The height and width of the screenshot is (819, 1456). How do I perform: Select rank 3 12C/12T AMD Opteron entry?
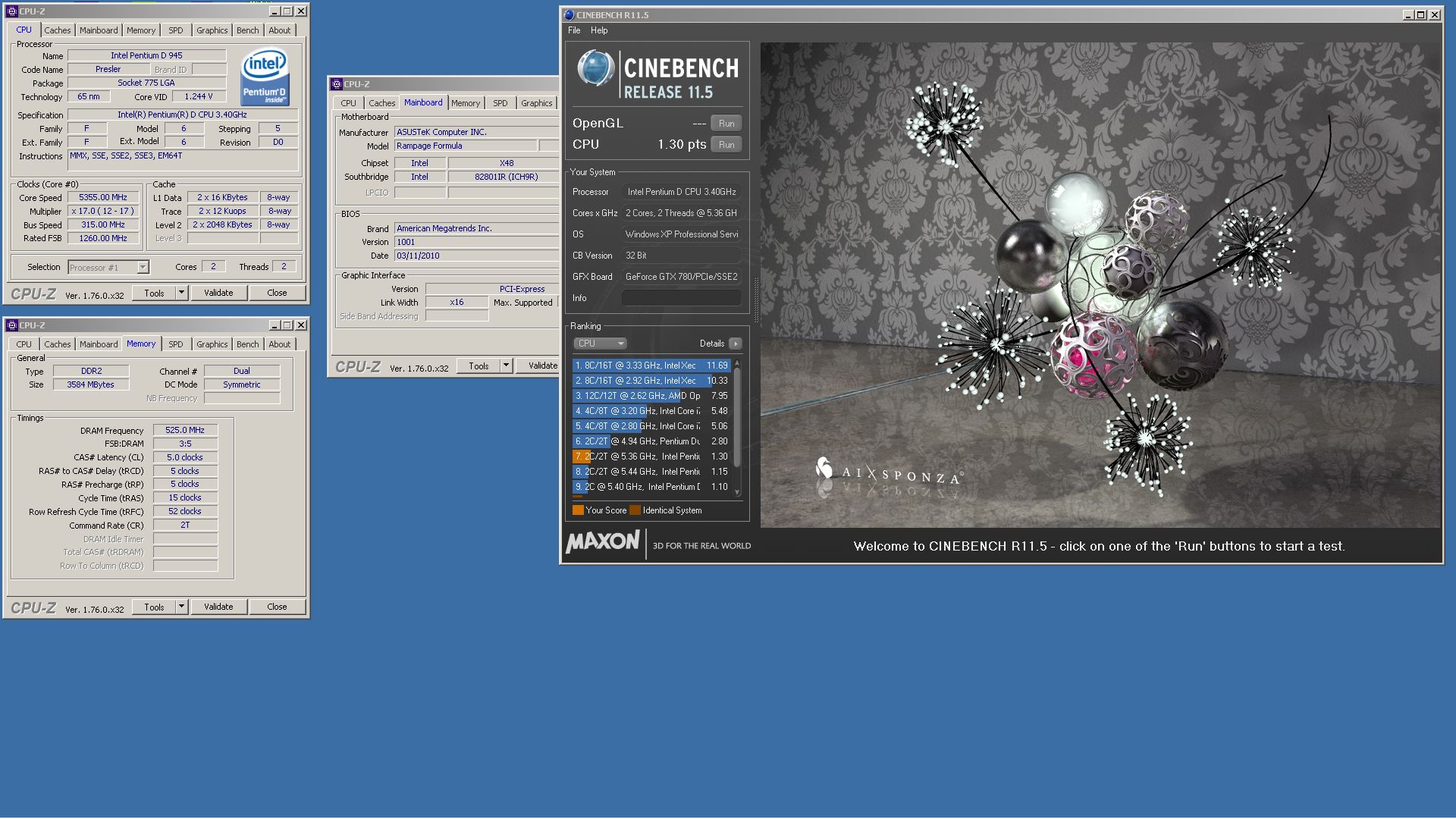pyautogui.click(x=651, y=396)
